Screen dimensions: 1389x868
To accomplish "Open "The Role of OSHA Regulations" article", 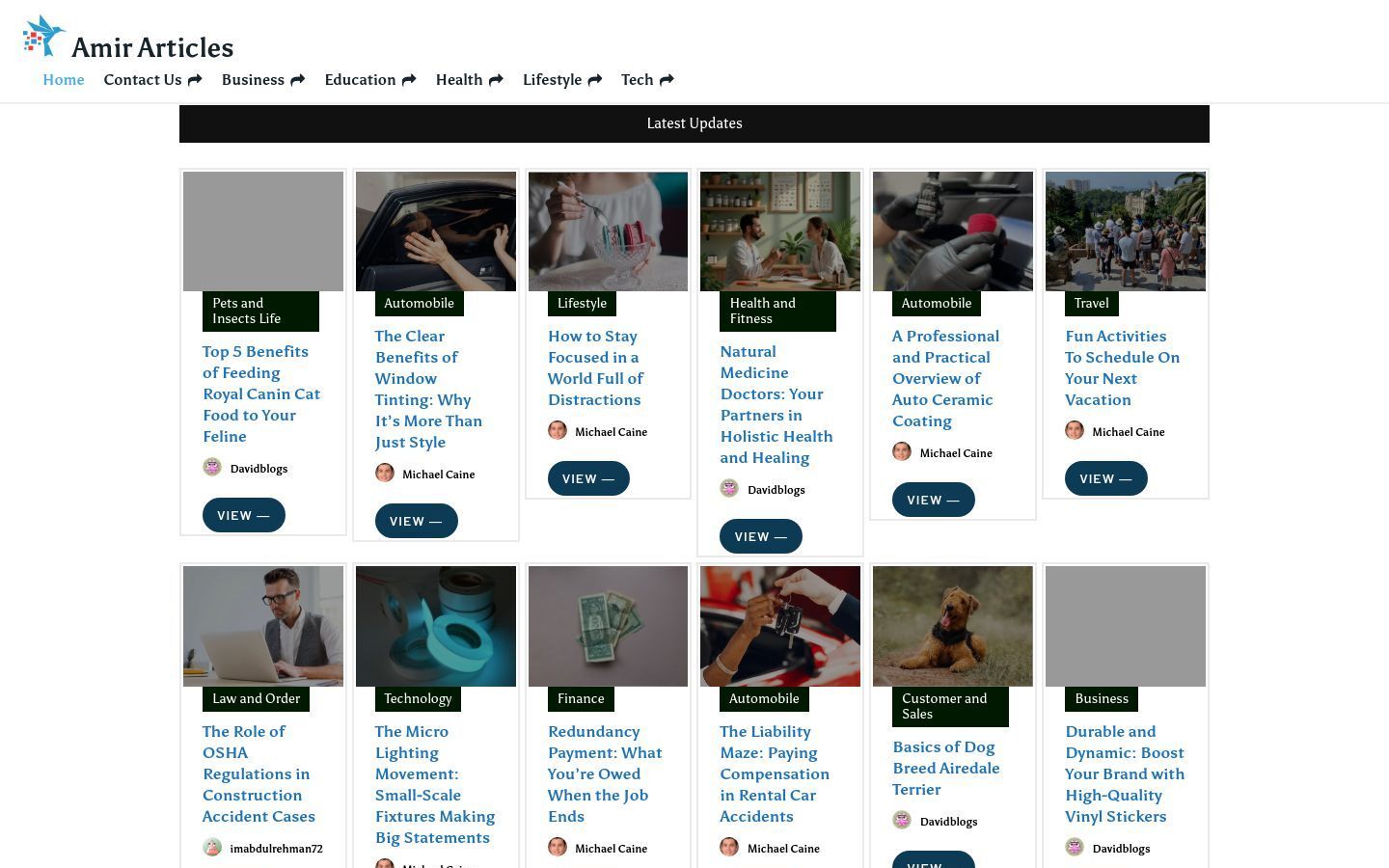I will [259, 773].
